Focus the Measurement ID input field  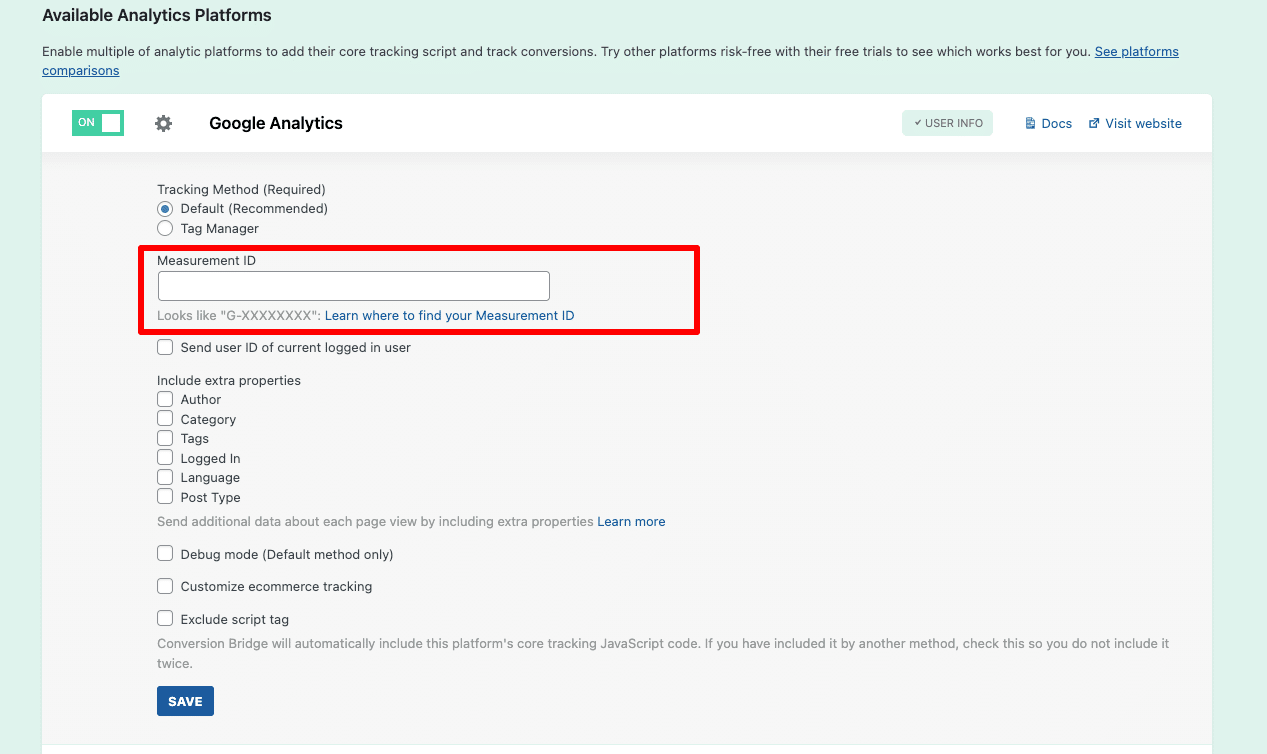(x=354, y=286)
